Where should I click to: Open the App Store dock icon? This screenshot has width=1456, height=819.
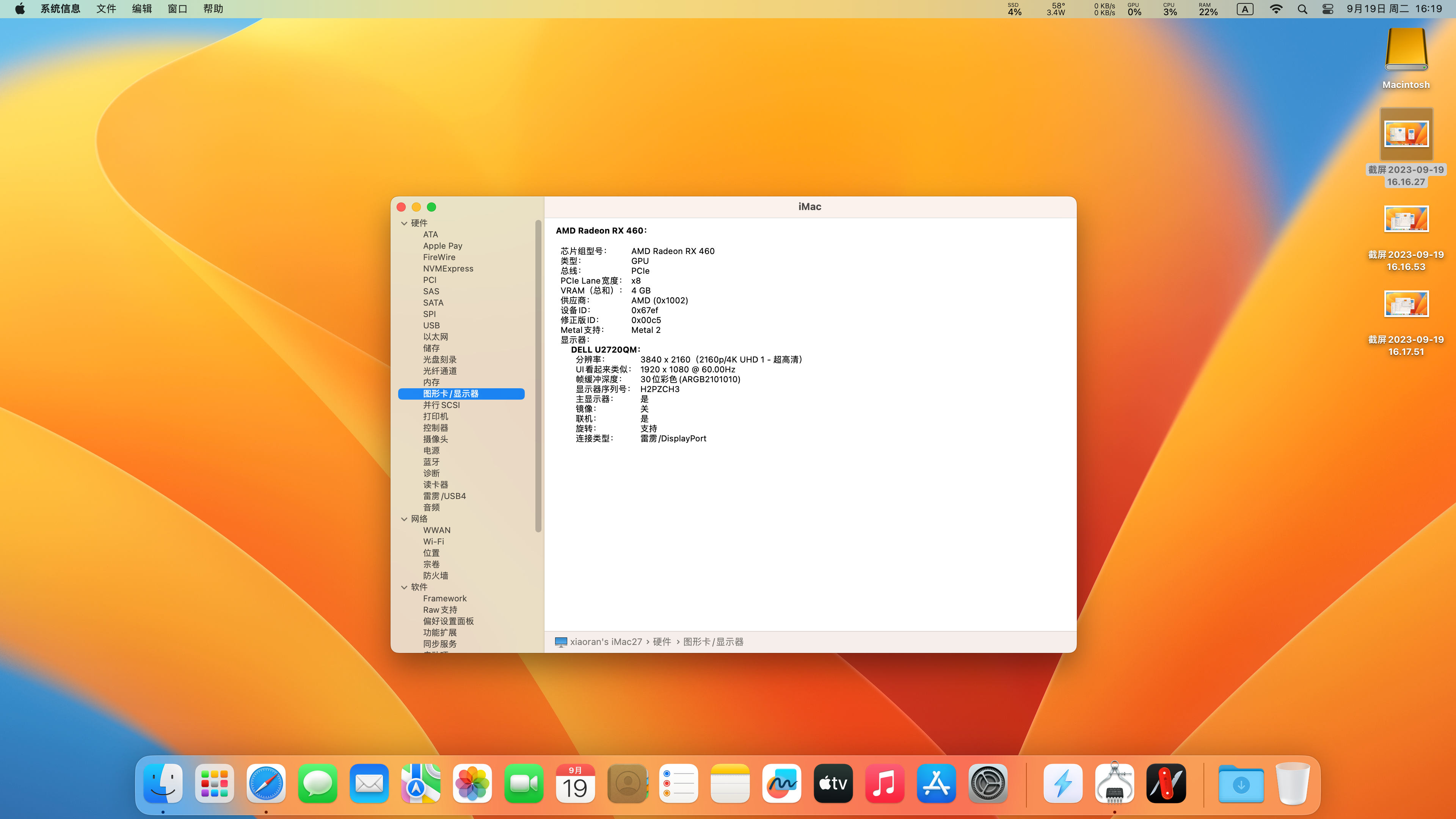936,783
